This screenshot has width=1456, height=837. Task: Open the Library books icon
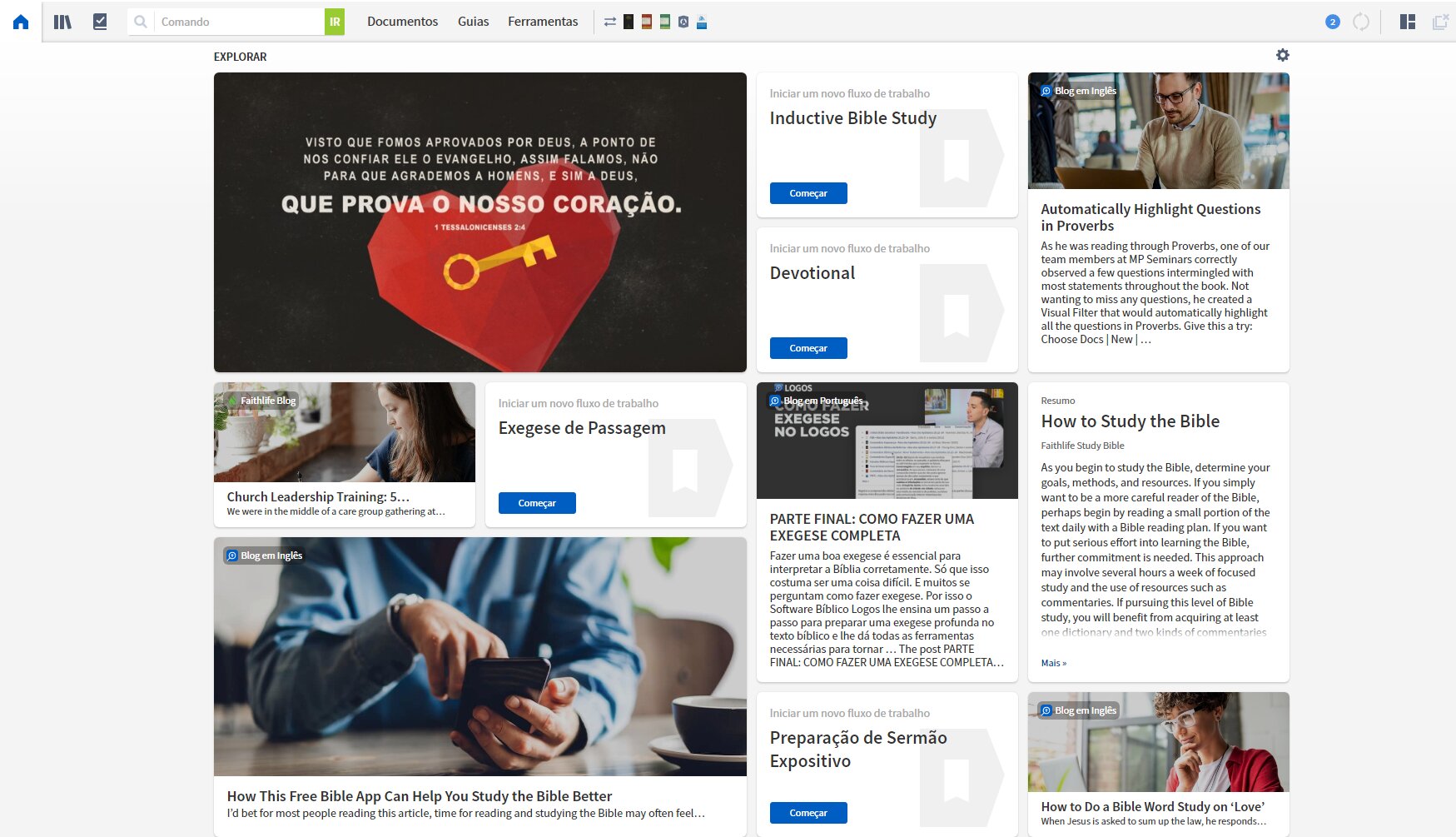pyautogui.click(x=63, y=22)
